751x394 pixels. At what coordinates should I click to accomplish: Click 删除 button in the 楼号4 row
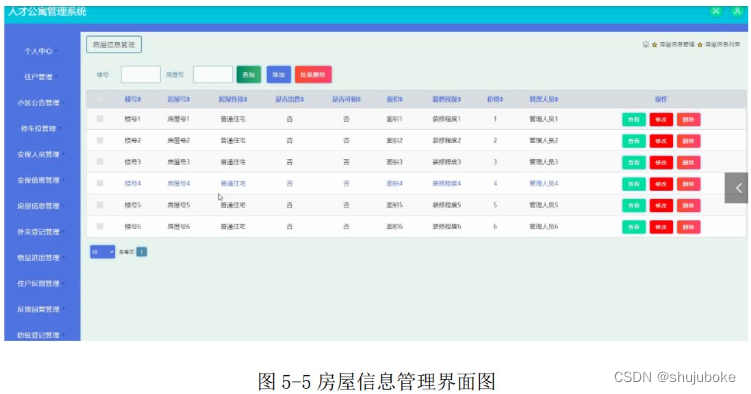688,184
